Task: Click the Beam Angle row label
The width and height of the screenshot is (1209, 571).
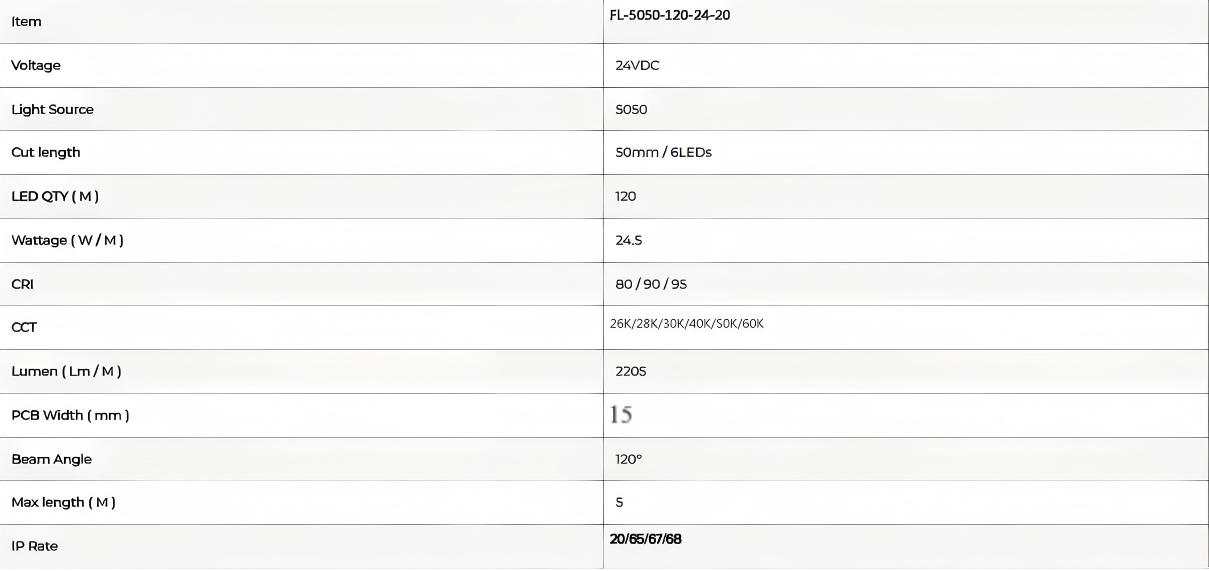Action: [51, 459]
